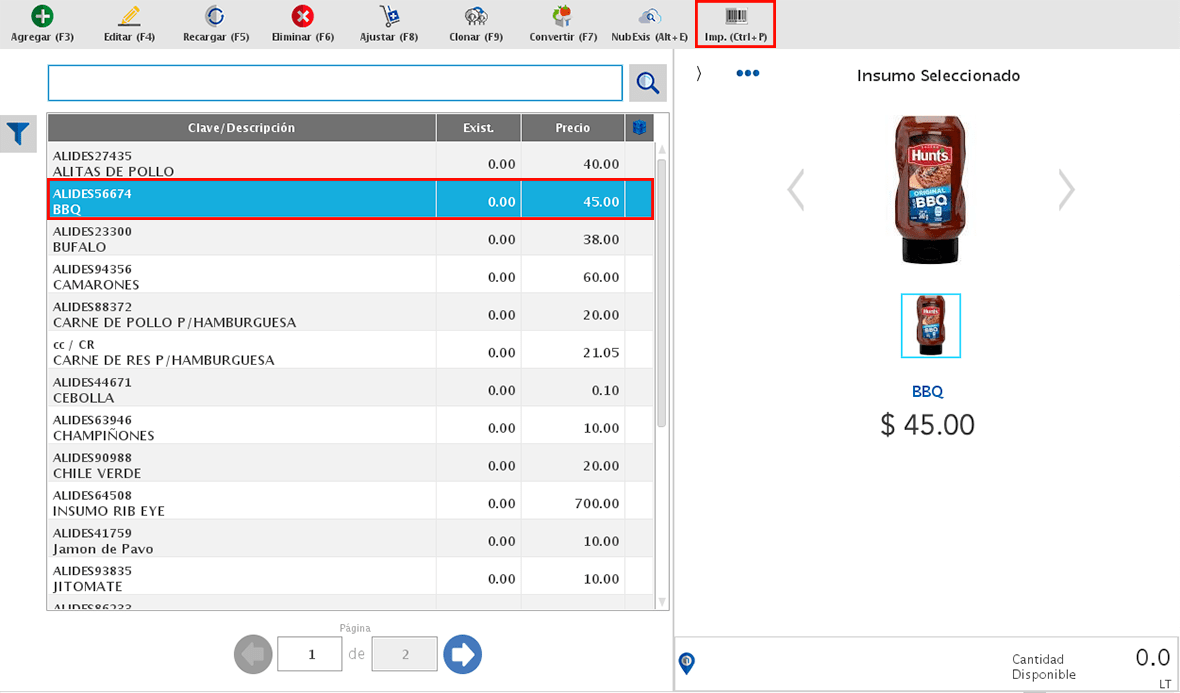
Task: Click the magnifying glass search button
Action: pyautogui.click(x=647, y=83)
